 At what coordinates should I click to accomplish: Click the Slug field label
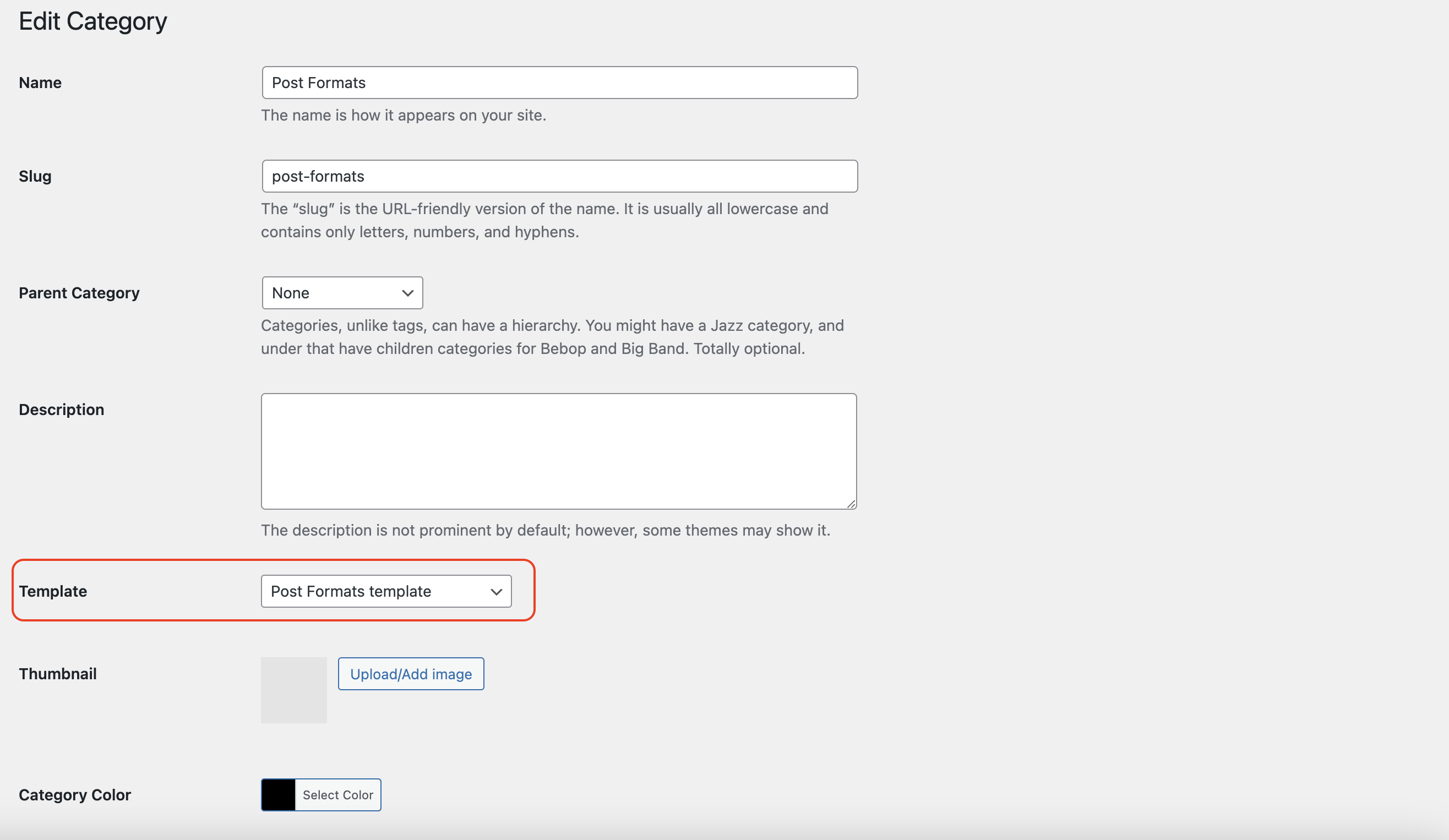35,177
